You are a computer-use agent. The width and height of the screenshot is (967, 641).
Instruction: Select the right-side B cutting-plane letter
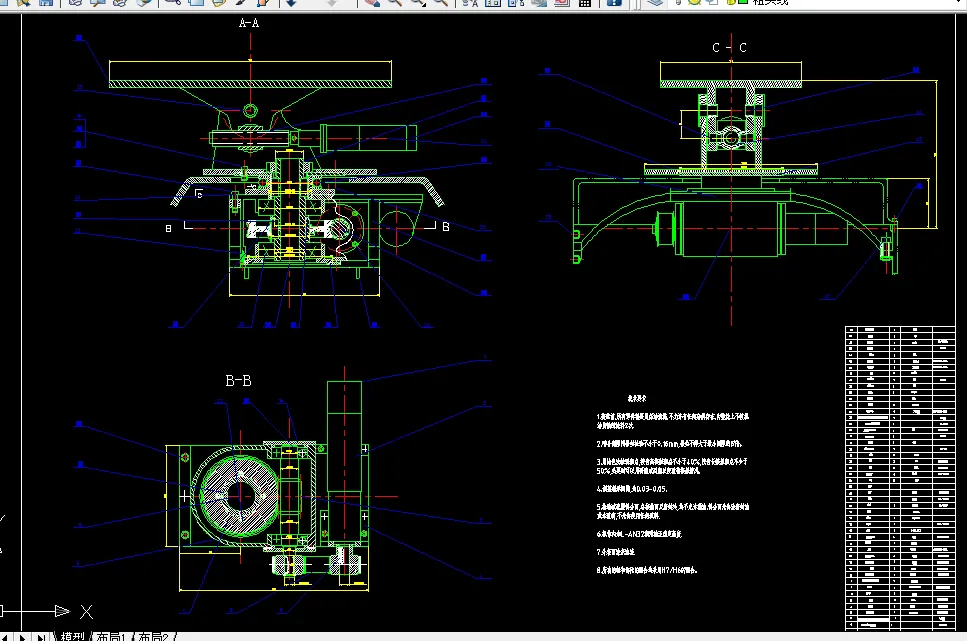[x=446, y=227]
